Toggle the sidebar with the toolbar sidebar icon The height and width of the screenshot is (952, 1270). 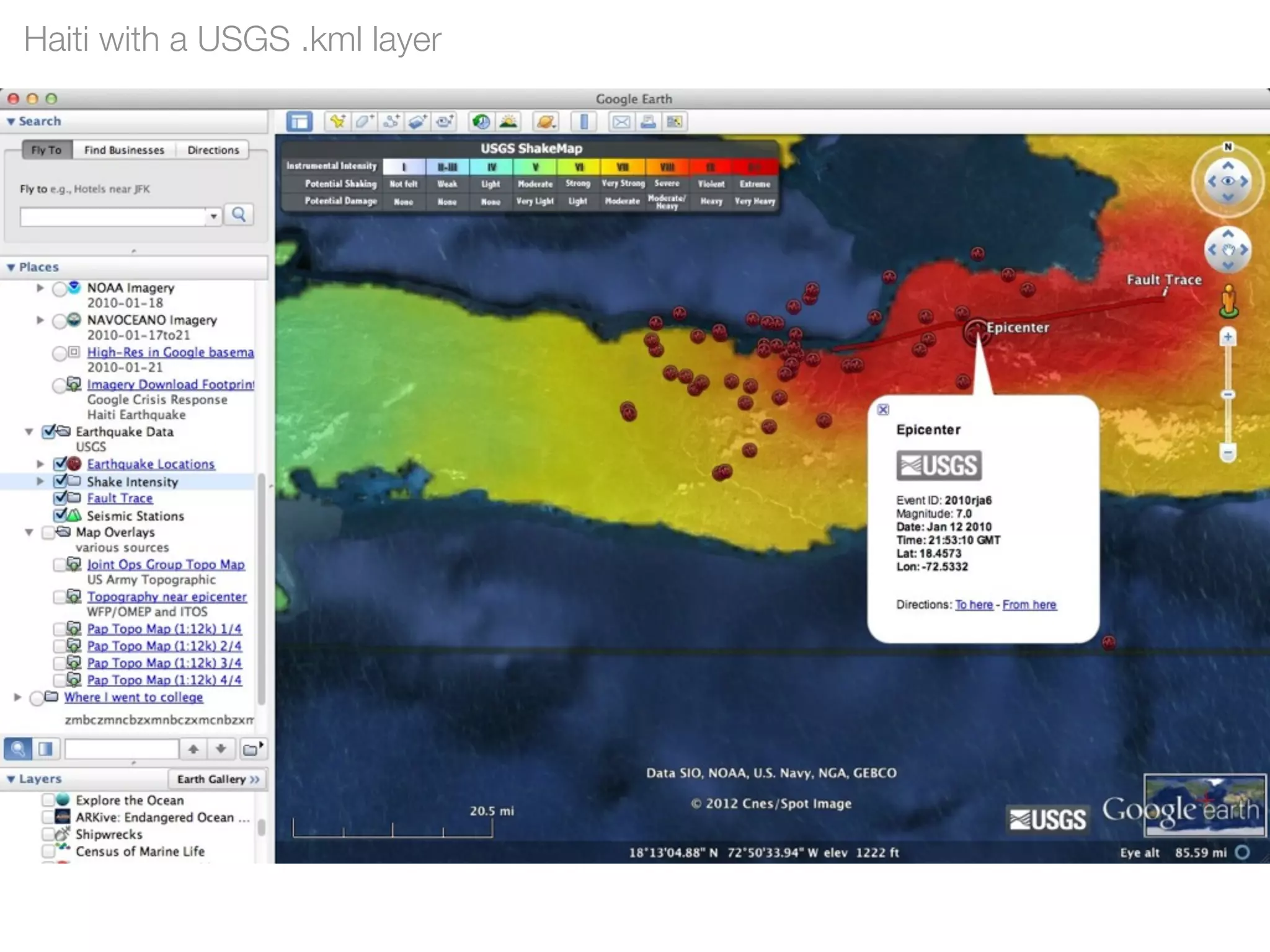click(300, 122)
